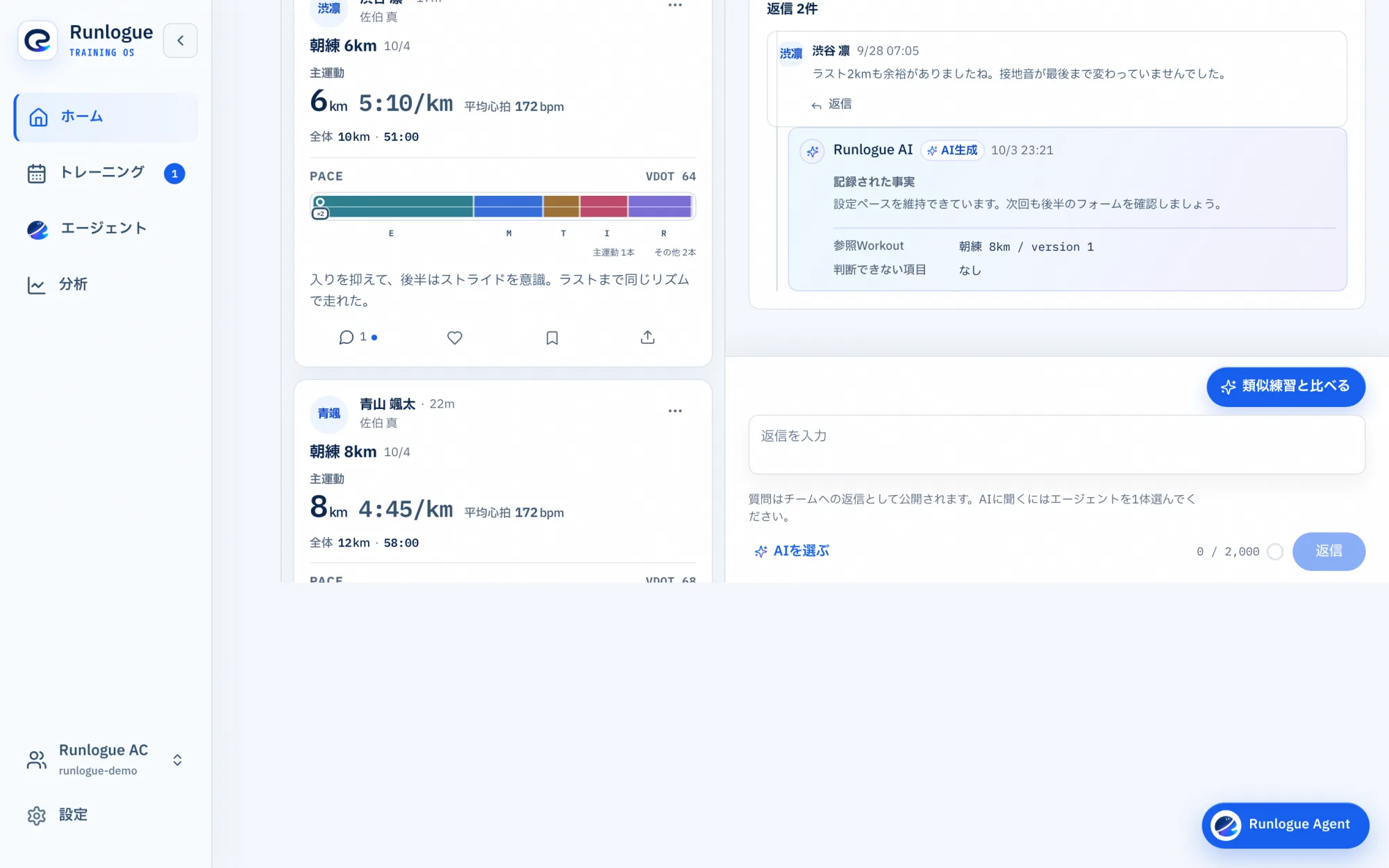Click 主運動 1本 label under pace bar
Viewport: 1389px width, 868px height.
(613, 252)
